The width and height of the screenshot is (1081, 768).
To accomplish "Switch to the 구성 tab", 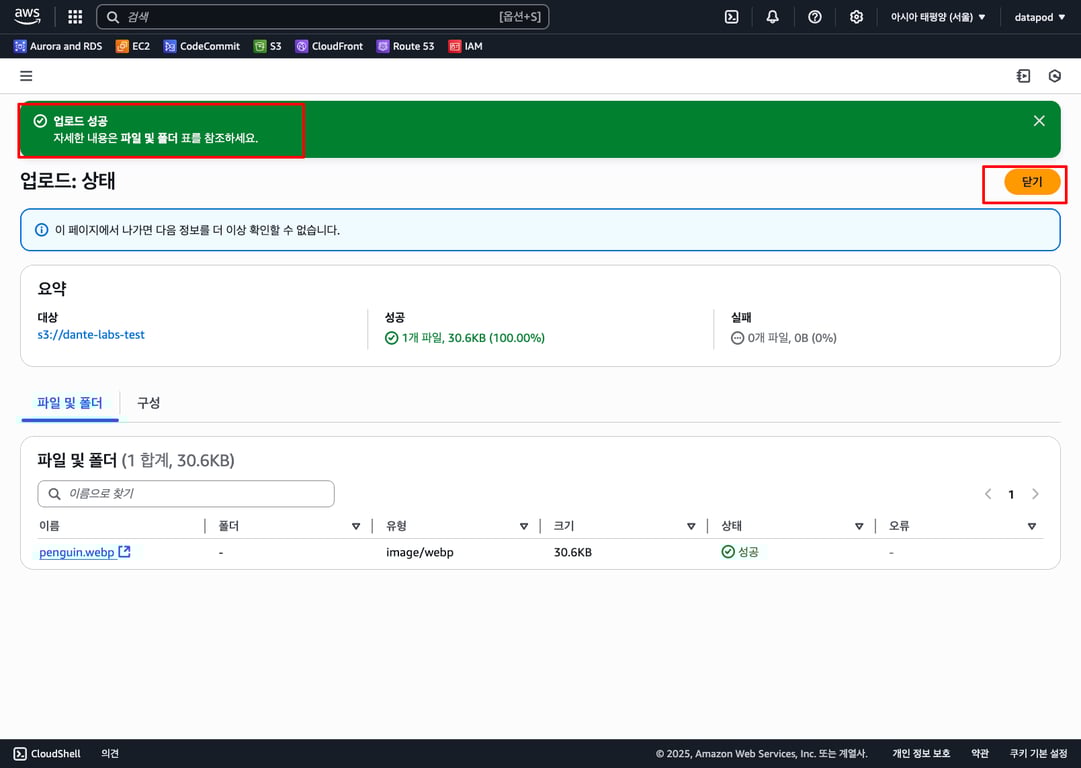I will [x=148, y=403].
